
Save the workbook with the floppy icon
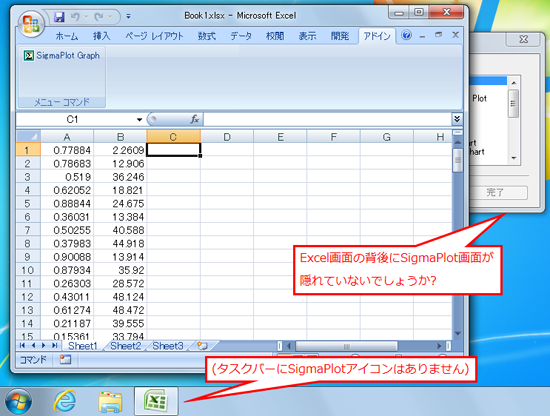[59, 16]
